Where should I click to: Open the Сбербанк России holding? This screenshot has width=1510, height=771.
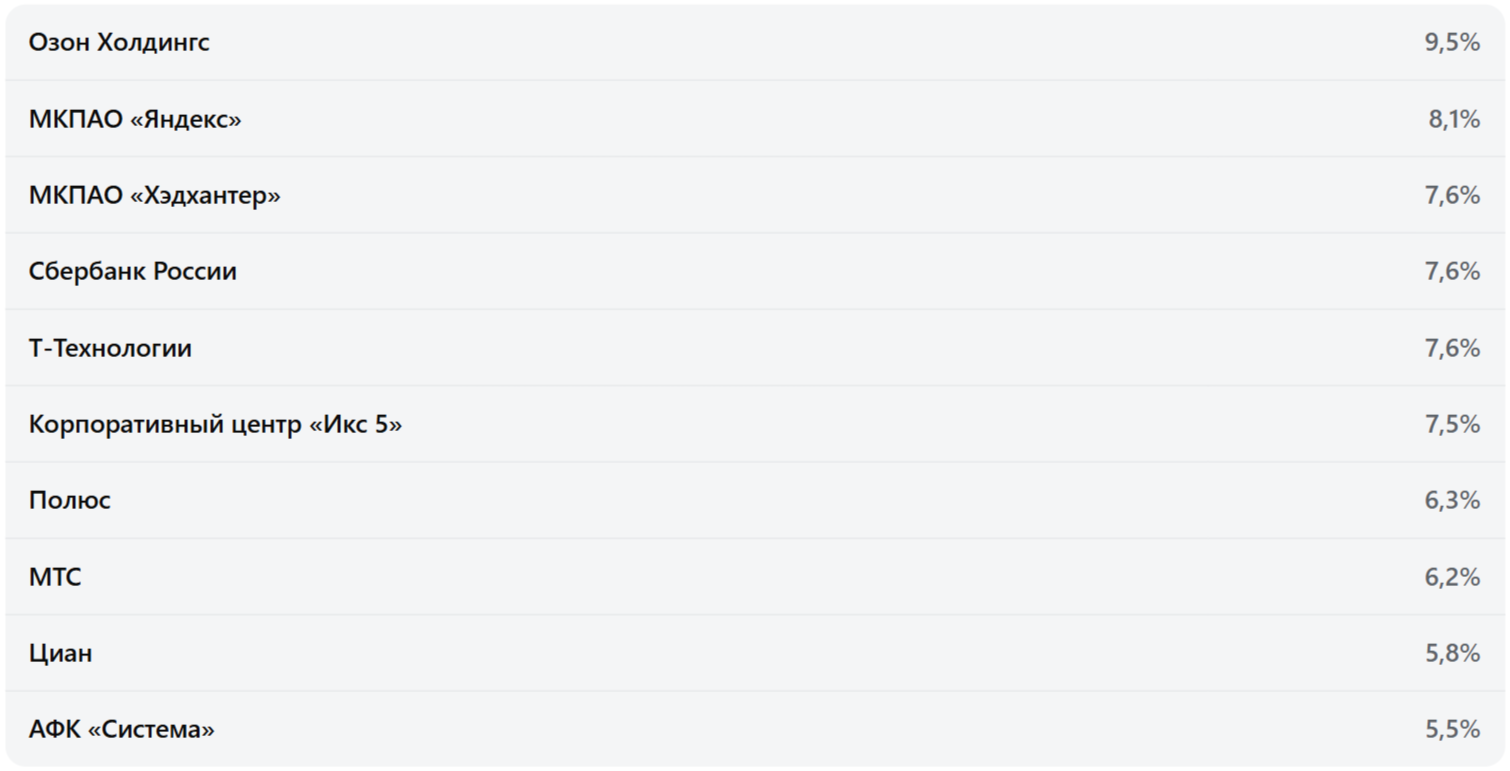coord(132,272)
